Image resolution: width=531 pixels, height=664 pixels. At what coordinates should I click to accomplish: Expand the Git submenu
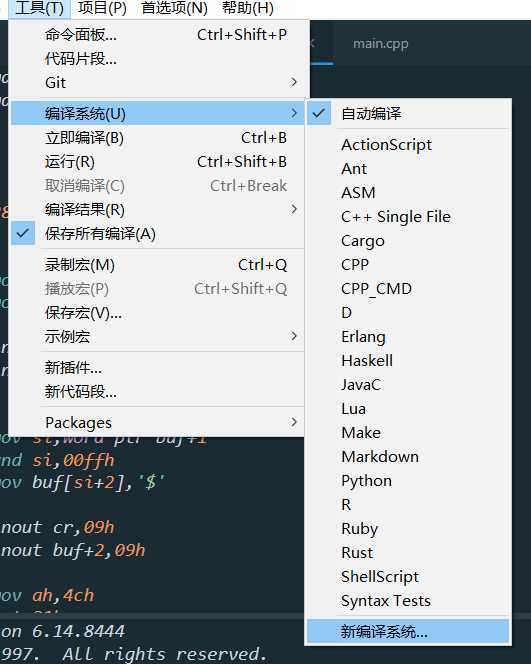[x=158, y=83]
